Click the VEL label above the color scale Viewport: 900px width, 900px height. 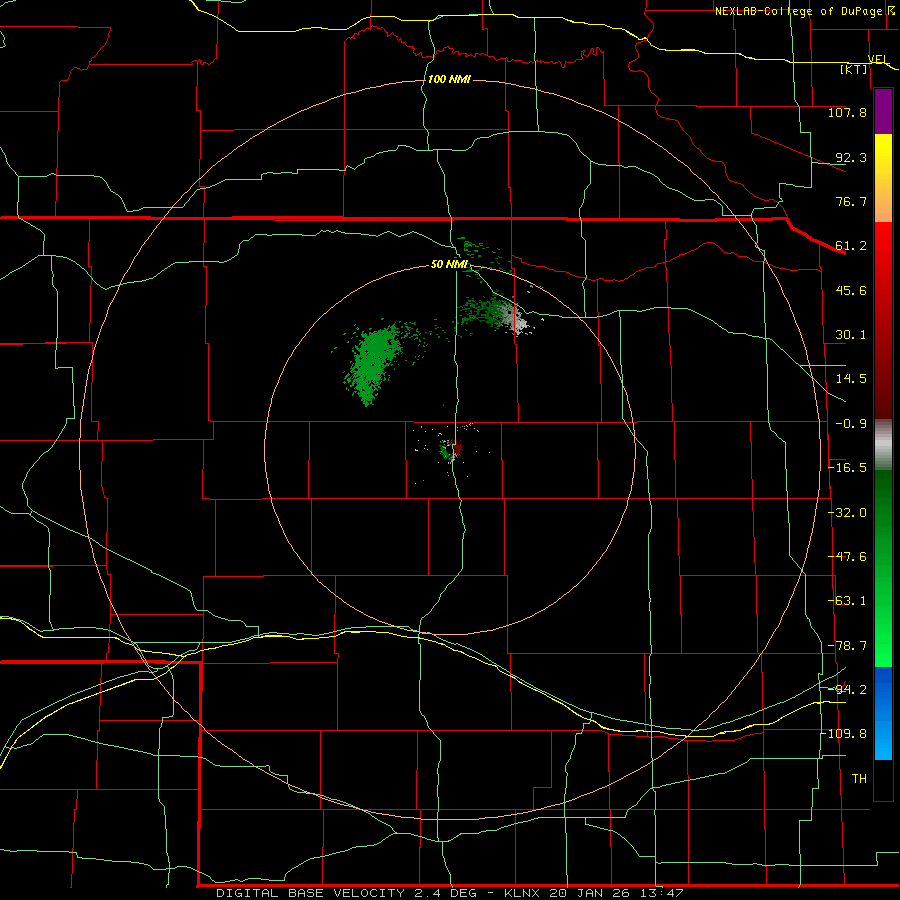pyautogui.click(x=878, y=59)
